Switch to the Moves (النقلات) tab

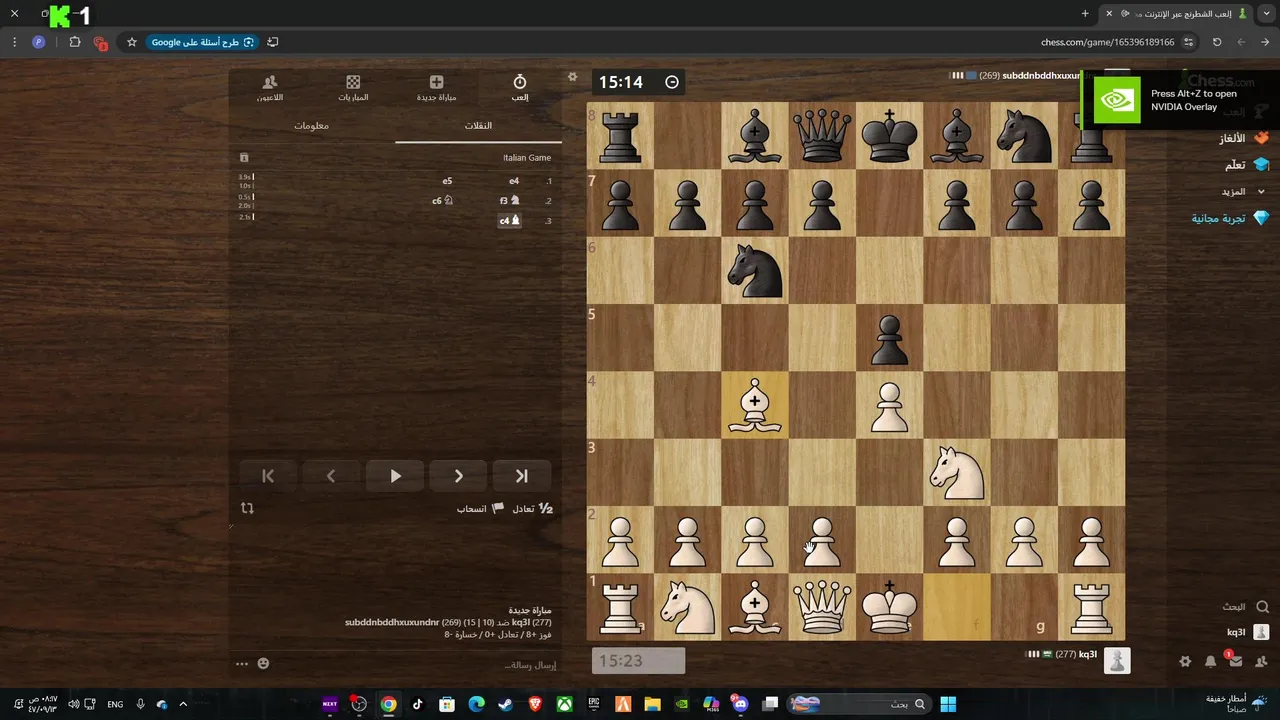click(478, 126)
